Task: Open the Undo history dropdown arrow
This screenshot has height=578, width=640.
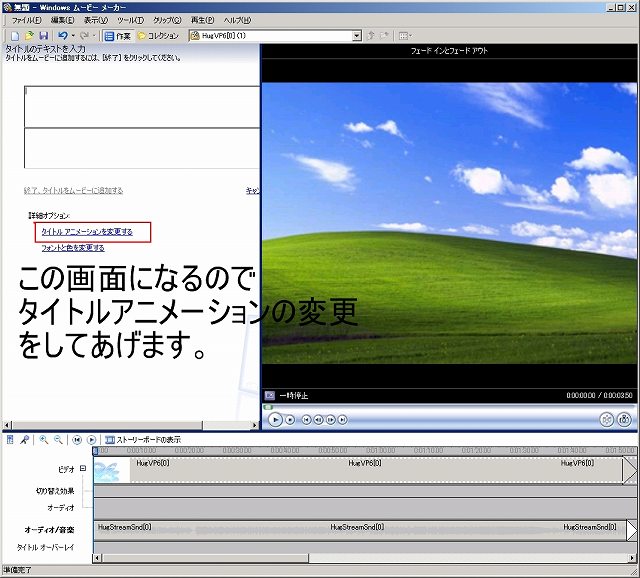Action: 73,36
